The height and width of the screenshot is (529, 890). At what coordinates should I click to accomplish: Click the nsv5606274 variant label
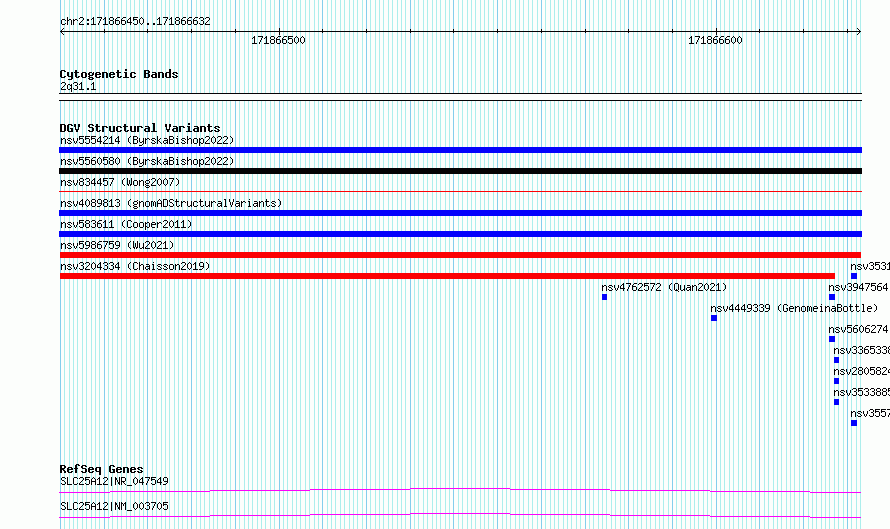(x=858, y=329)
